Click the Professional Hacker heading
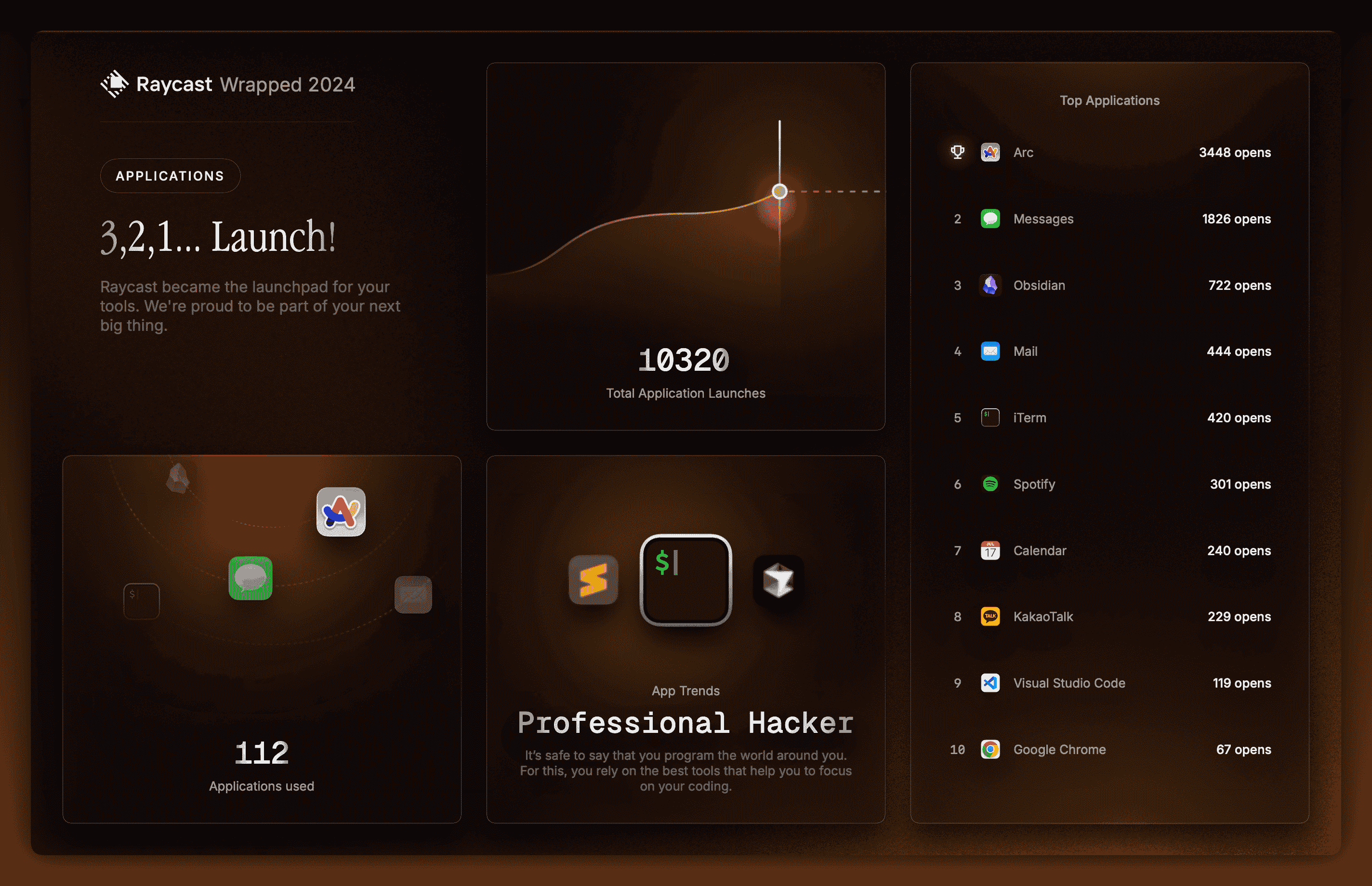 [x=686, y=723]
